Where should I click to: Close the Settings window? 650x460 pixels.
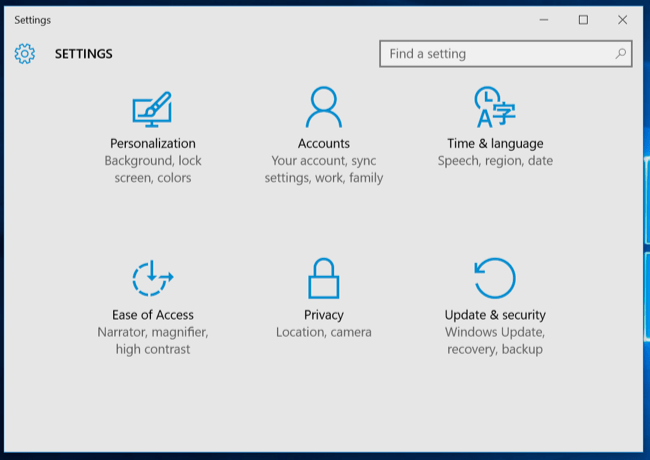(x=621, y=20)
